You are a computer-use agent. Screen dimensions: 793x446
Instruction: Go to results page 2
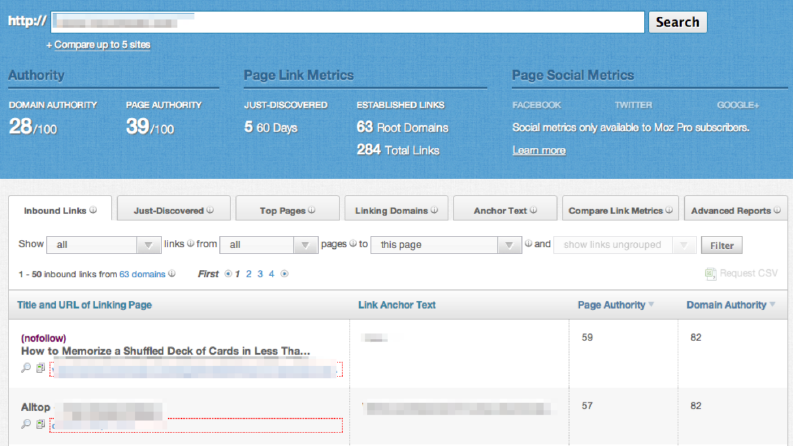tap(248, 274)
